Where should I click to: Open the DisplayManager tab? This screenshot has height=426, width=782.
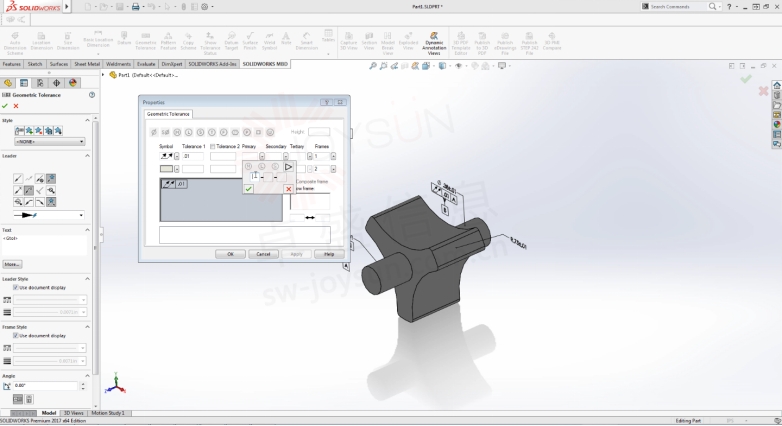(x=73, y=83)
